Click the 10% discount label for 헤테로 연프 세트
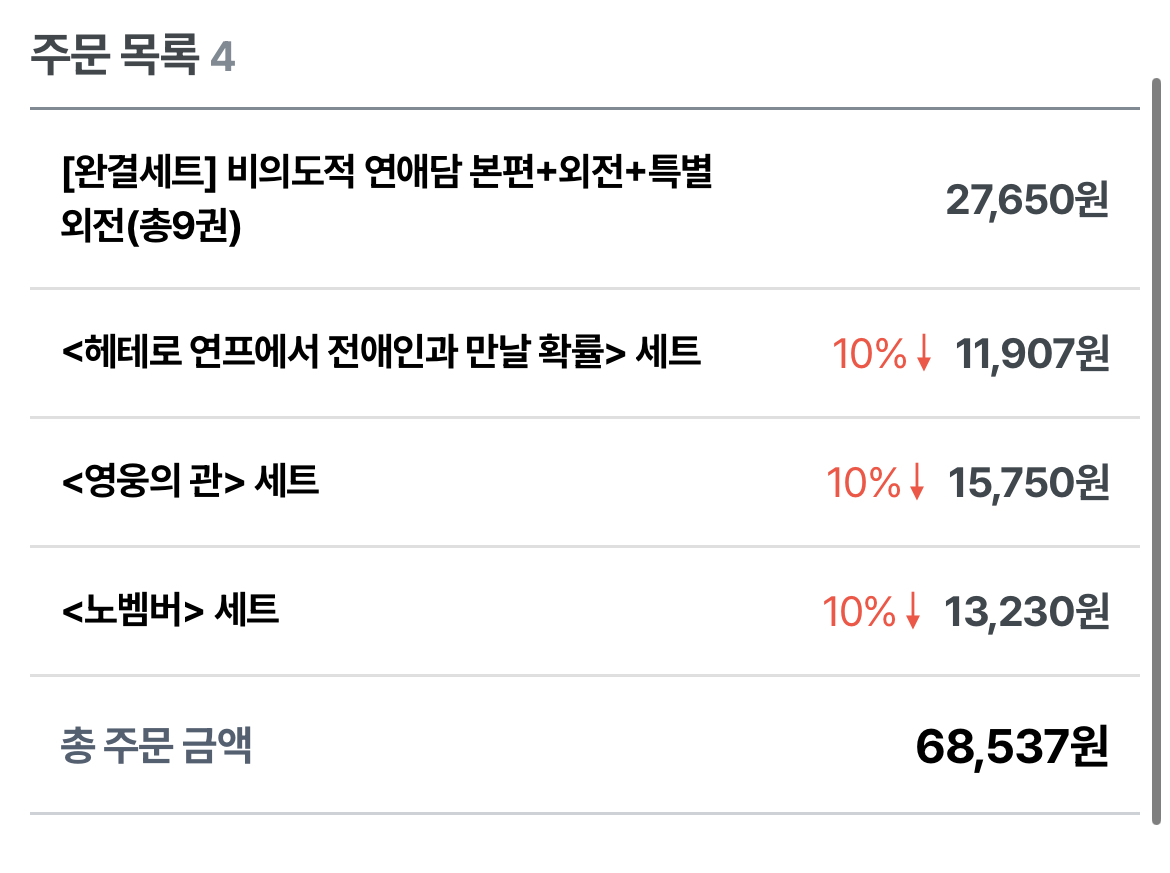This screenshot has height=873, width=1170. tap(869, 354)
